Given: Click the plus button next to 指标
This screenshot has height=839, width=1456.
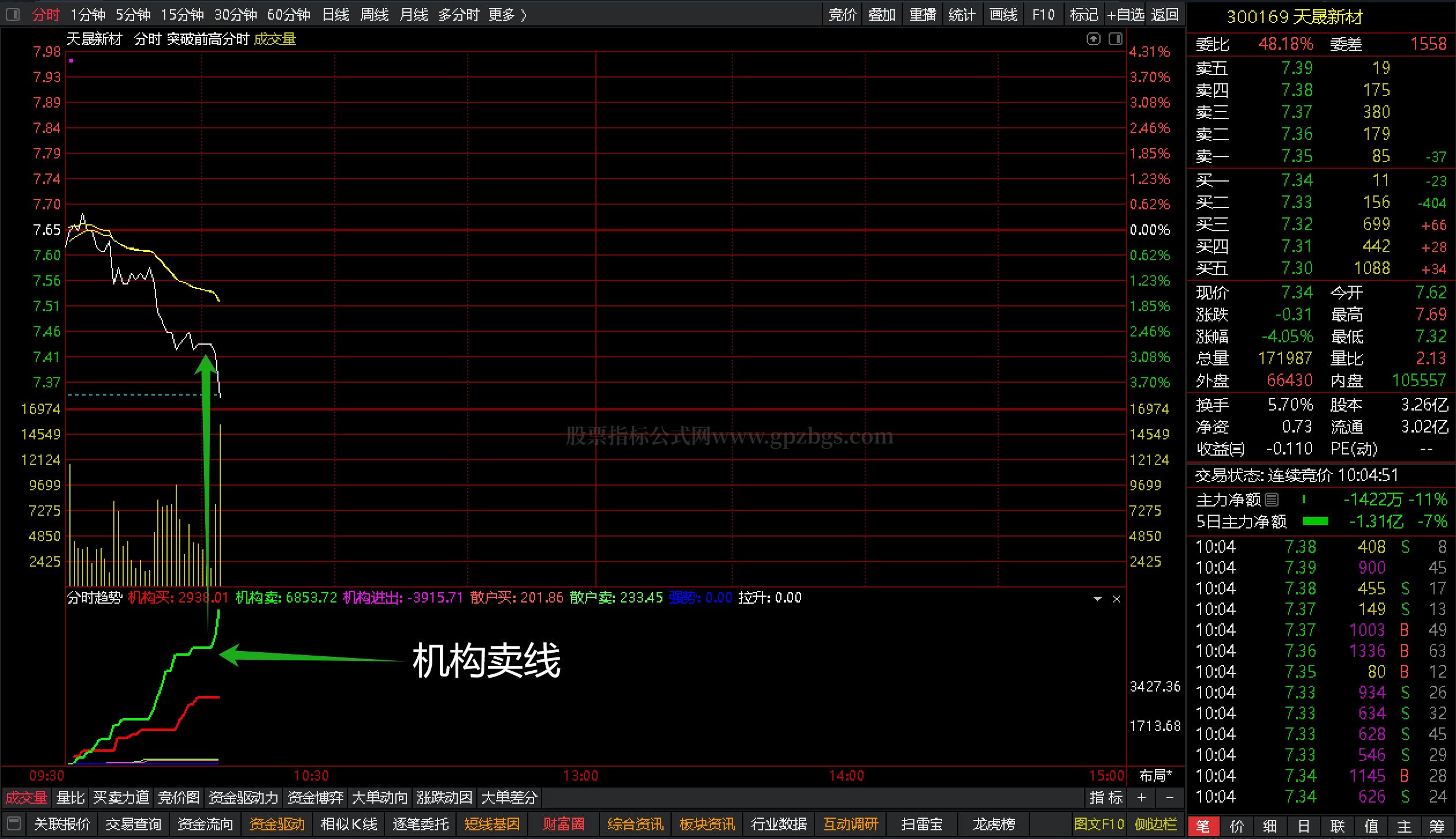Looking at the screenshot, I should point(1141,798).
